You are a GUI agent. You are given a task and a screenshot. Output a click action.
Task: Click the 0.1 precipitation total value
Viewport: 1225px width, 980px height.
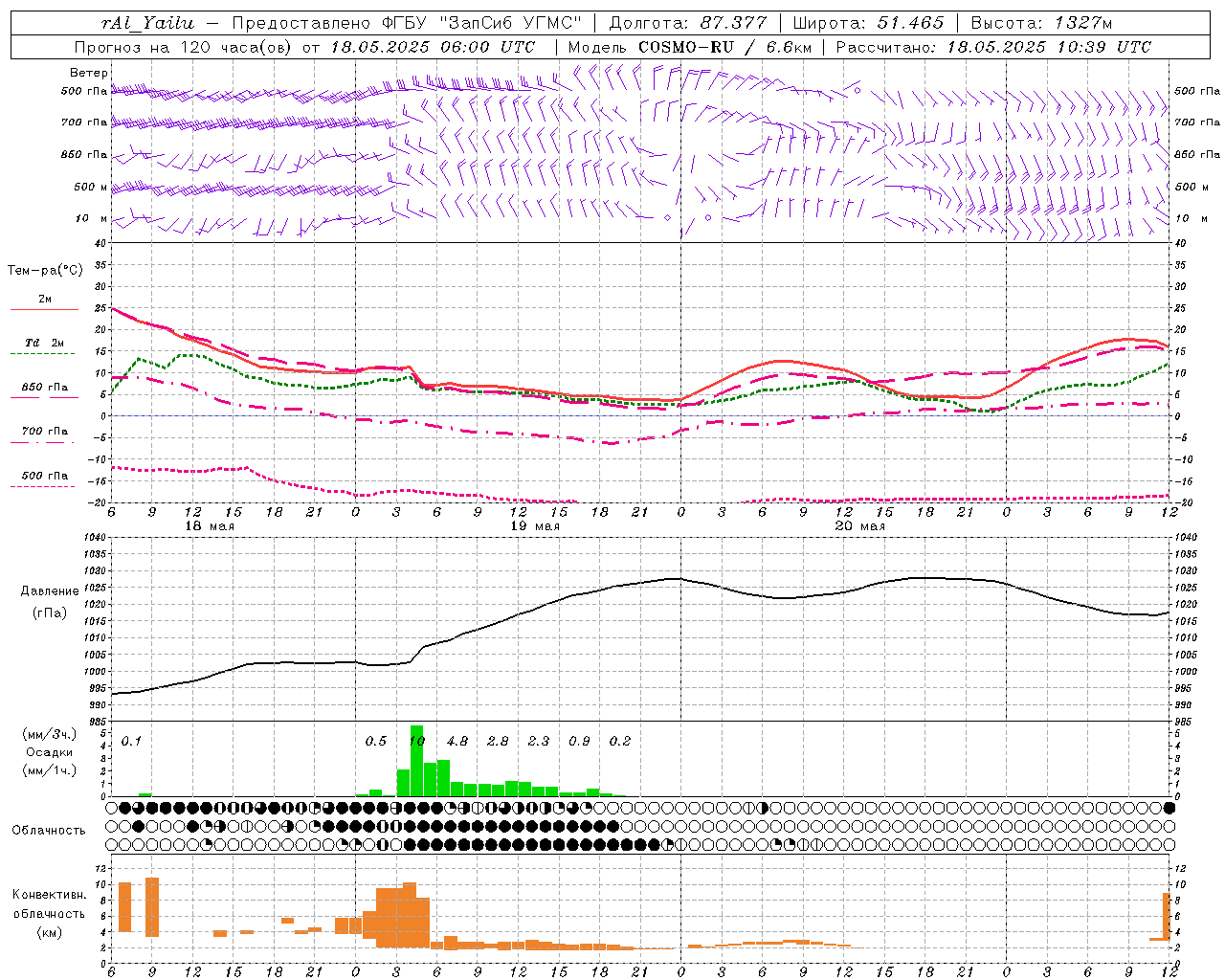click(x=131, y=741)
